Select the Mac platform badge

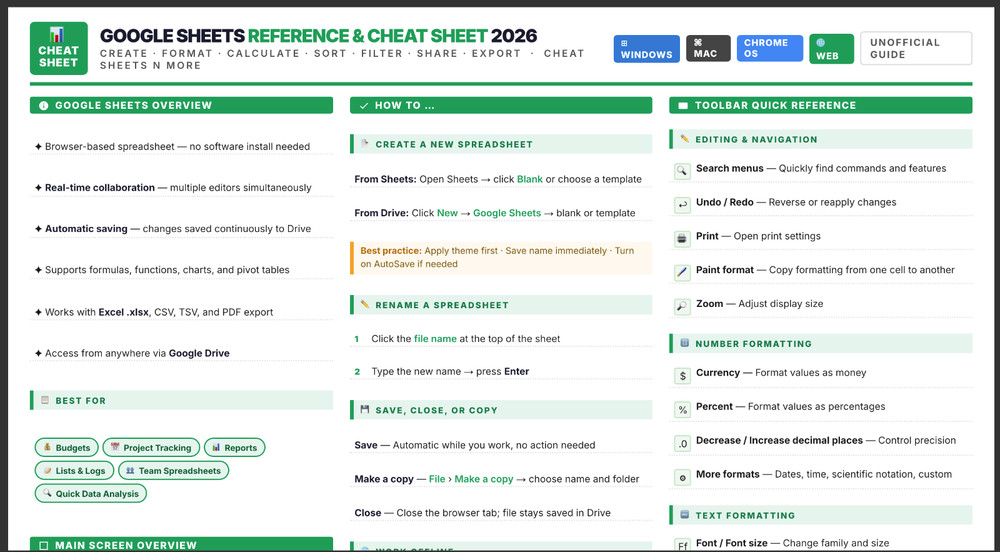pyautogui.click(x=708, y=48)
